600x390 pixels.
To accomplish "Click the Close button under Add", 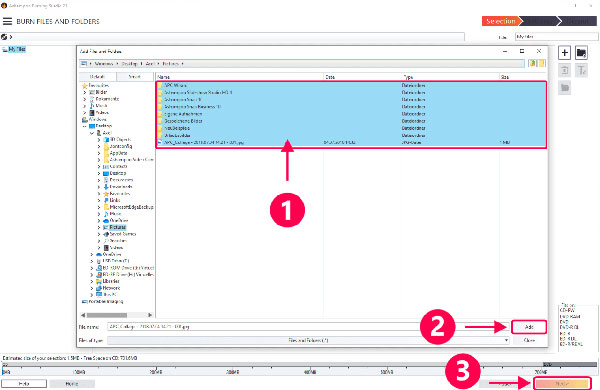I will (x=529, y=340).
